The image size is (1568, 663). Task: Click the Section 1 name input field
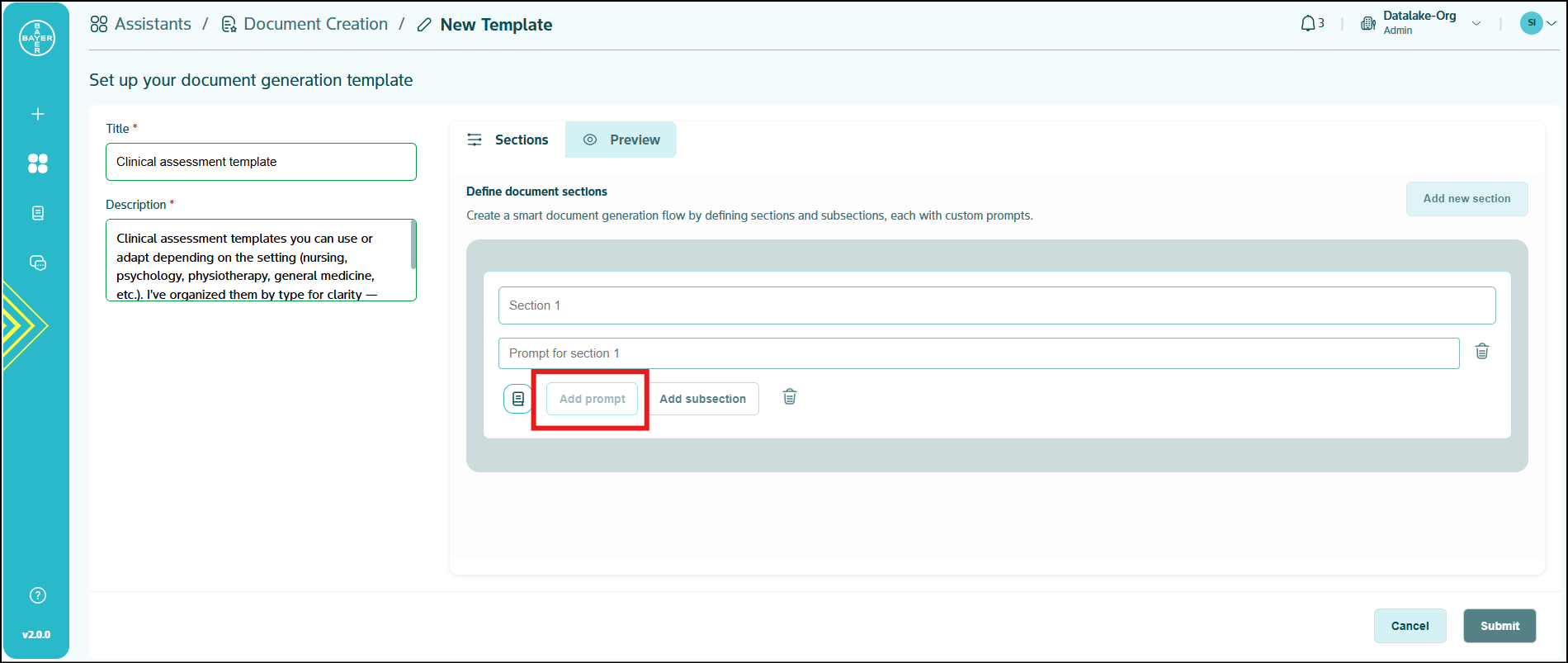pos(996,305)
